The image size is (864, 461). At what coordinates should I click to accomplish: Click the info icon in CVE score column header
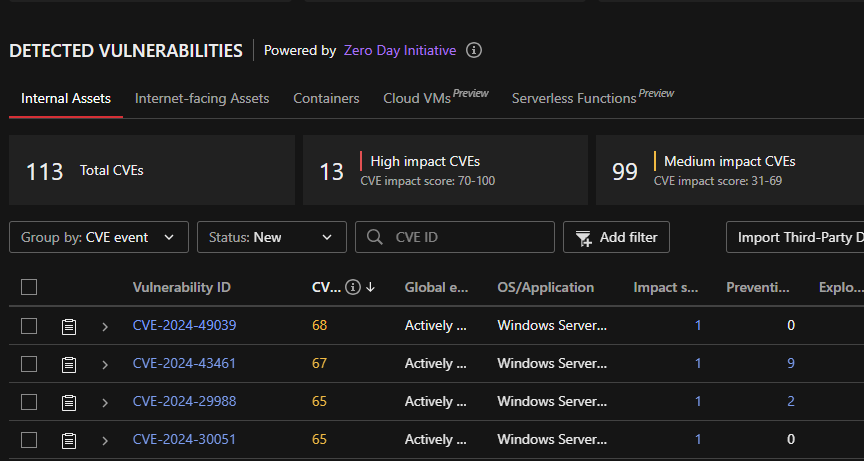coord(352,288)
